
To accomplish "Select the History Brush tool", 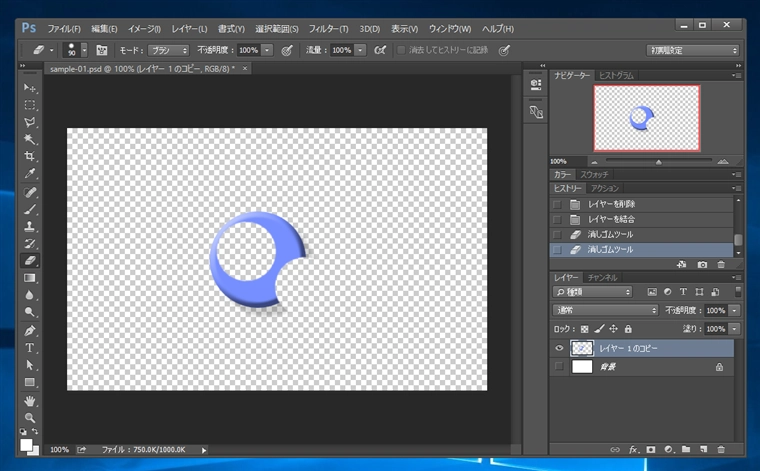I will pos(30,244).
